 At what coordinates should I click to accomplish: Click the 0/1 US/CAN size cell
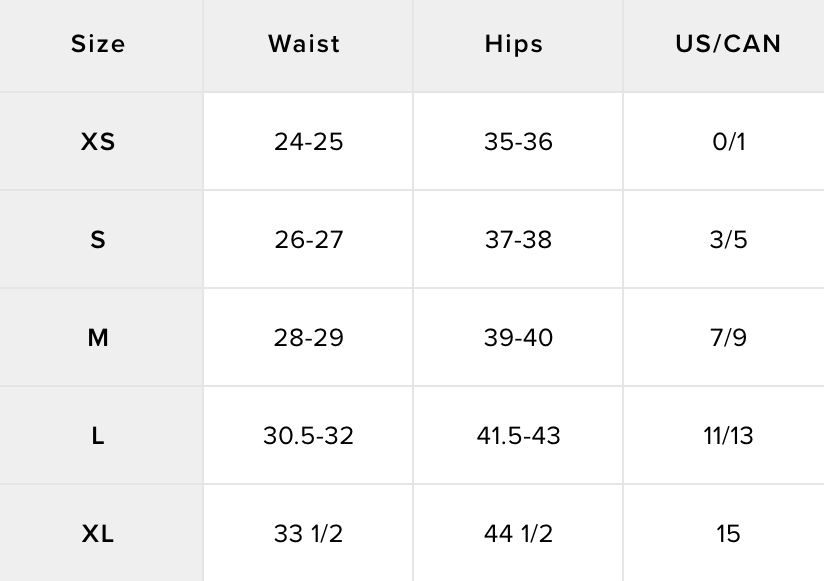[x=728, y=142]
